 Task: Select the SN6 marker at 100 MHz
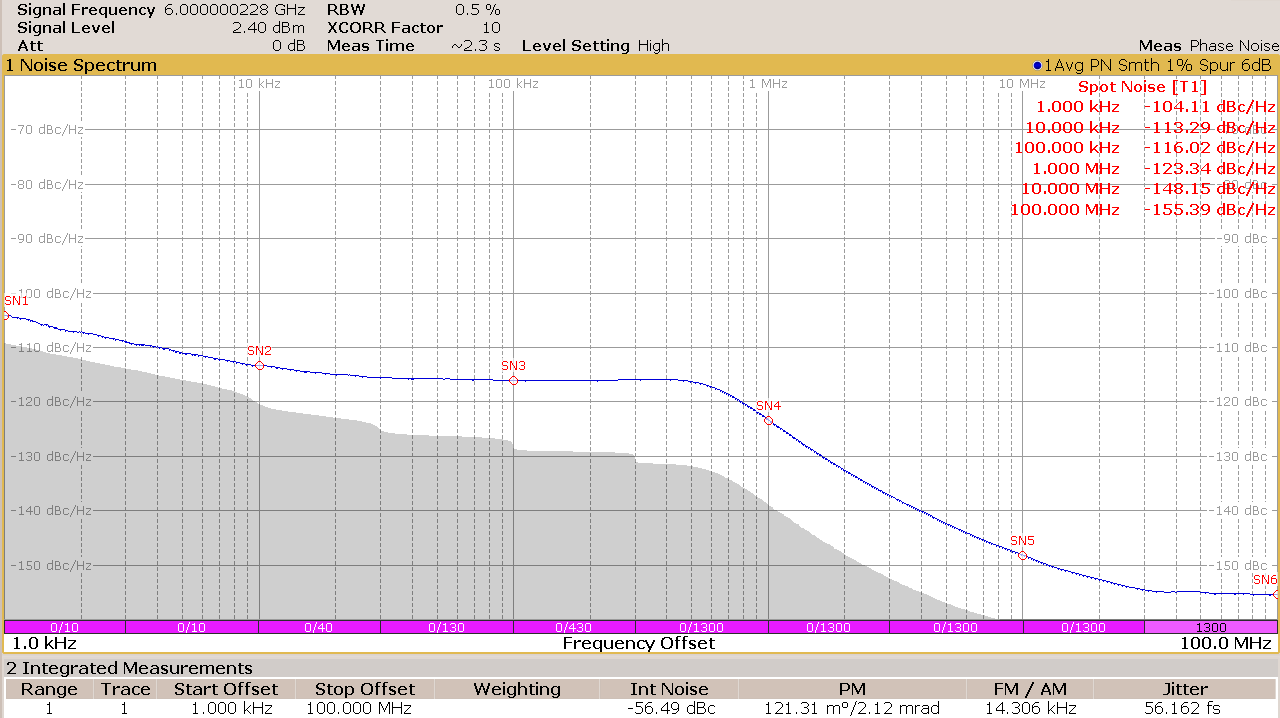1275,594
